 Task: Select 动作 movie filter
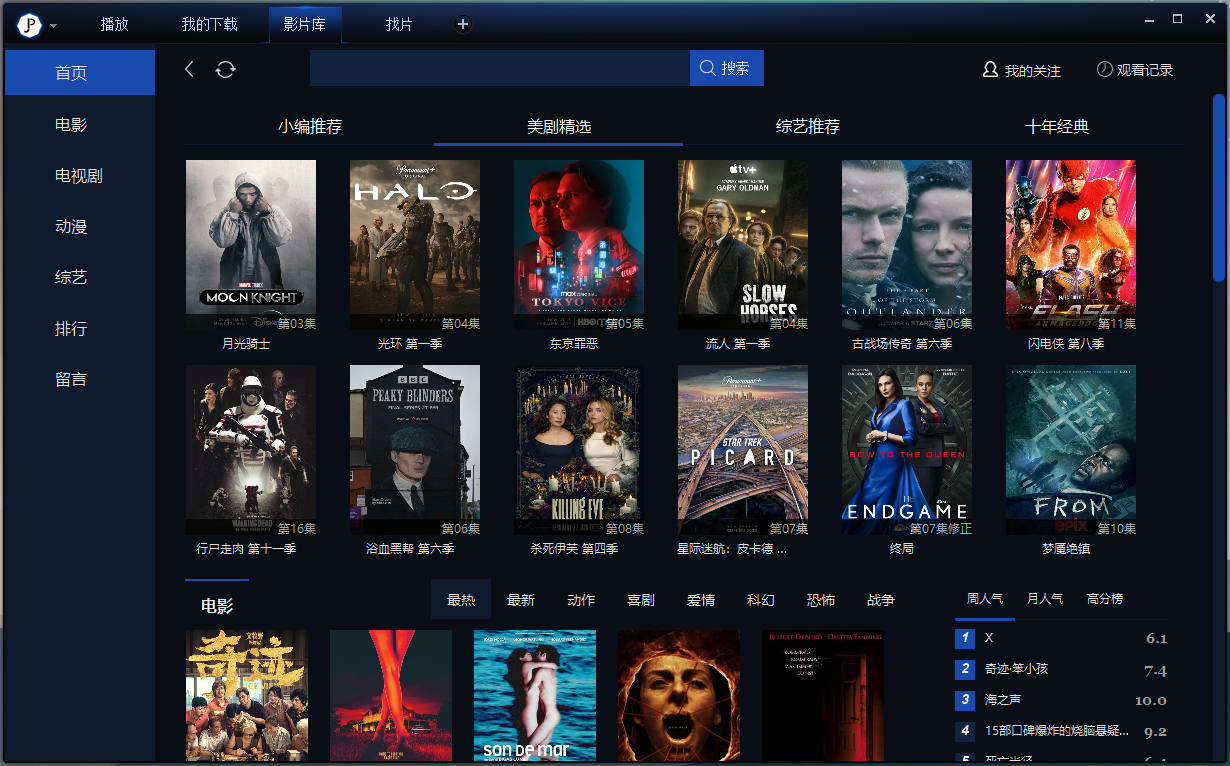coord(581,600)
